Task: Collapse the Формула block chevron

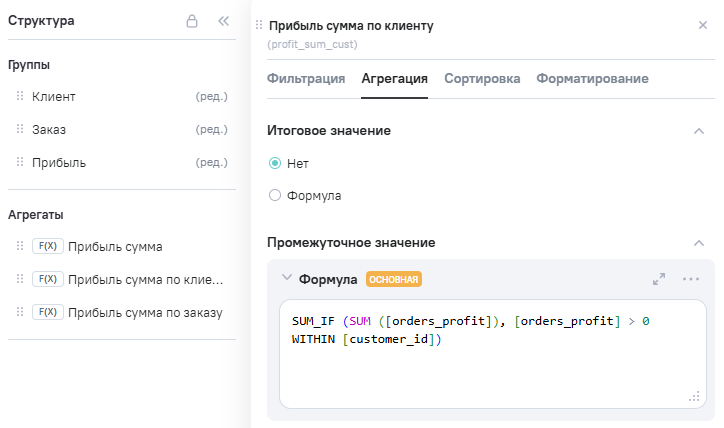Action: (x=286, y=279)
